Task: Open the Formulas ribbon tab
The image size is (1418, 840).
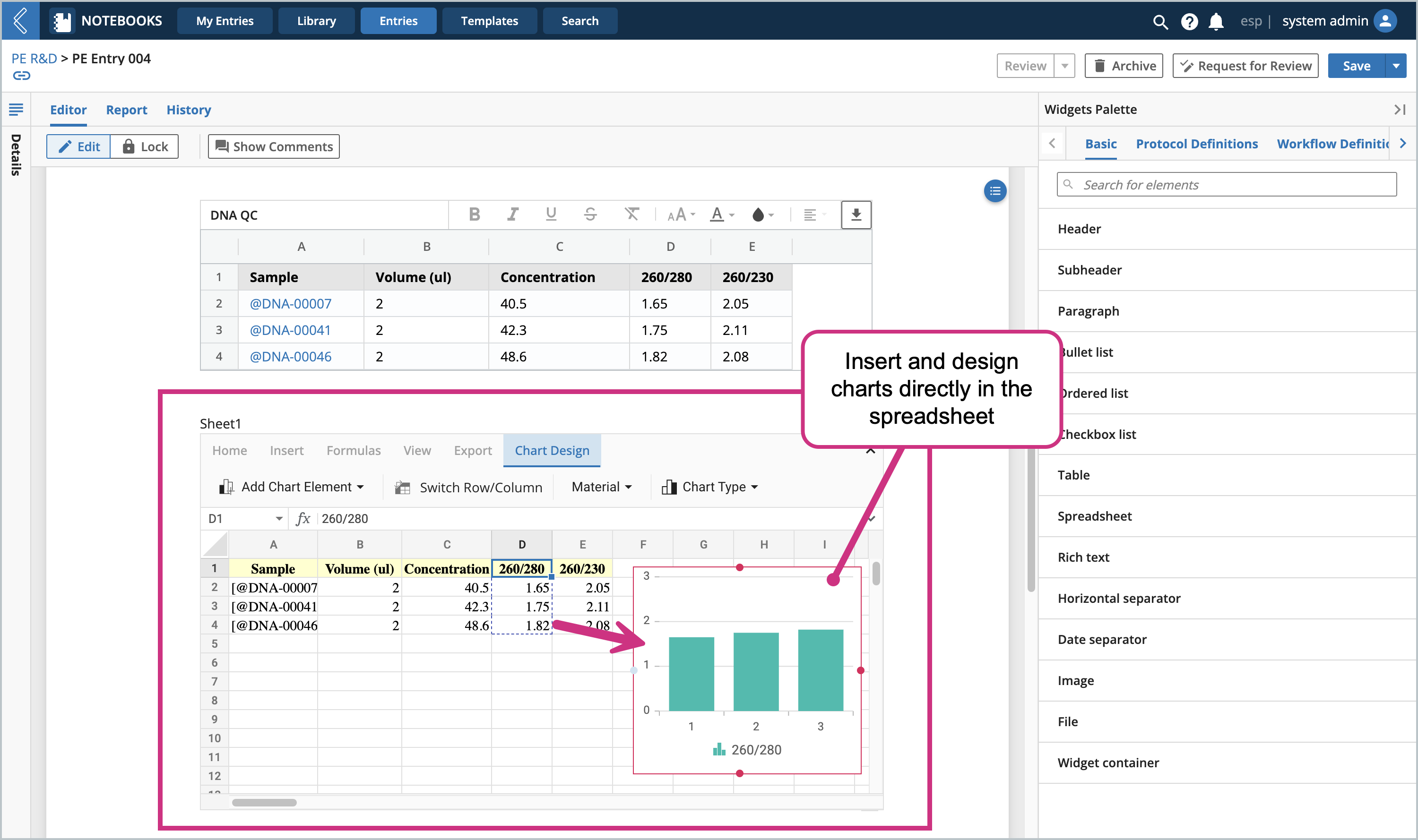Action: pos(354,451)
